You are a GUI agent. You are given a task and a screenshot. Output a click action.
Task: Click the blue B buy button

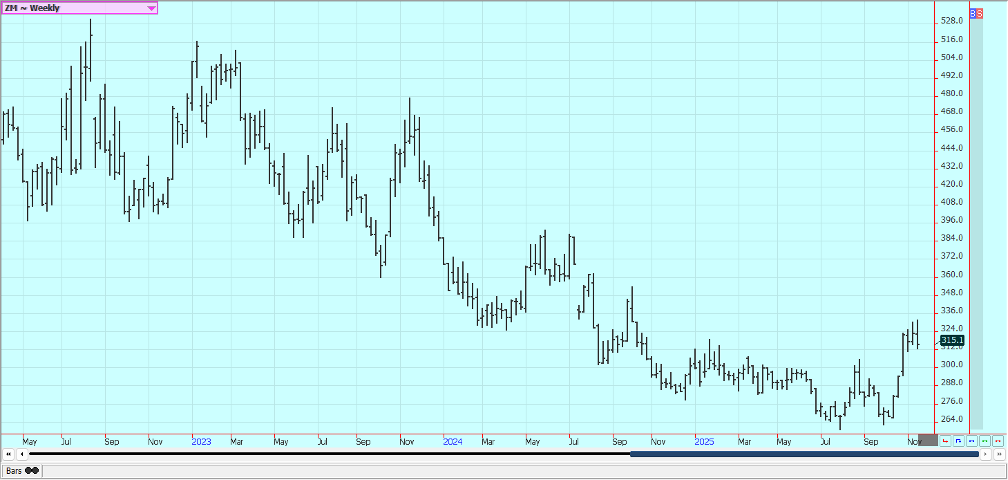974,13
